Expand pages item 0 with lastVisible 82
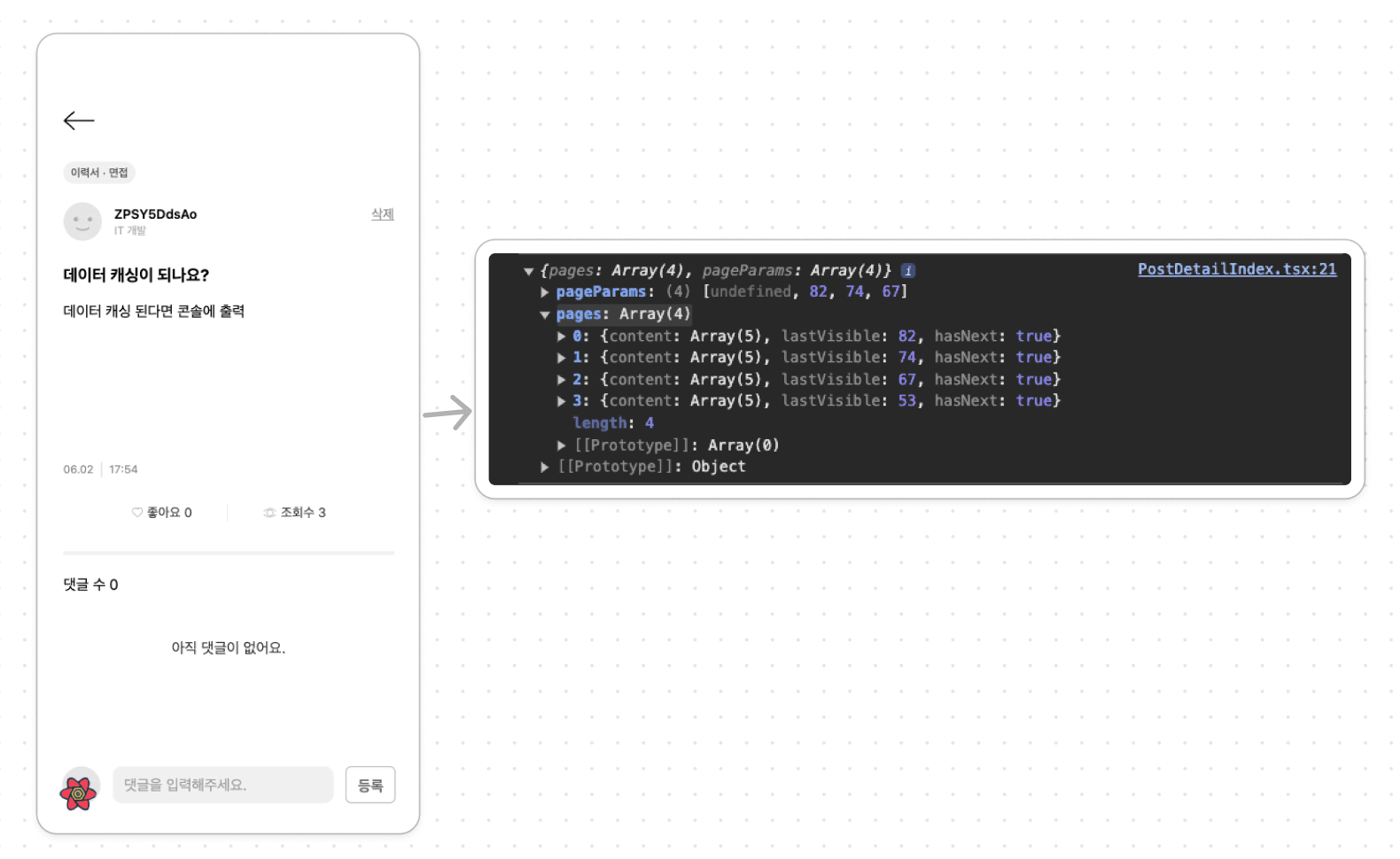Image resolution: width=1400 pixels, height=859 pixels. pos(561,337)
